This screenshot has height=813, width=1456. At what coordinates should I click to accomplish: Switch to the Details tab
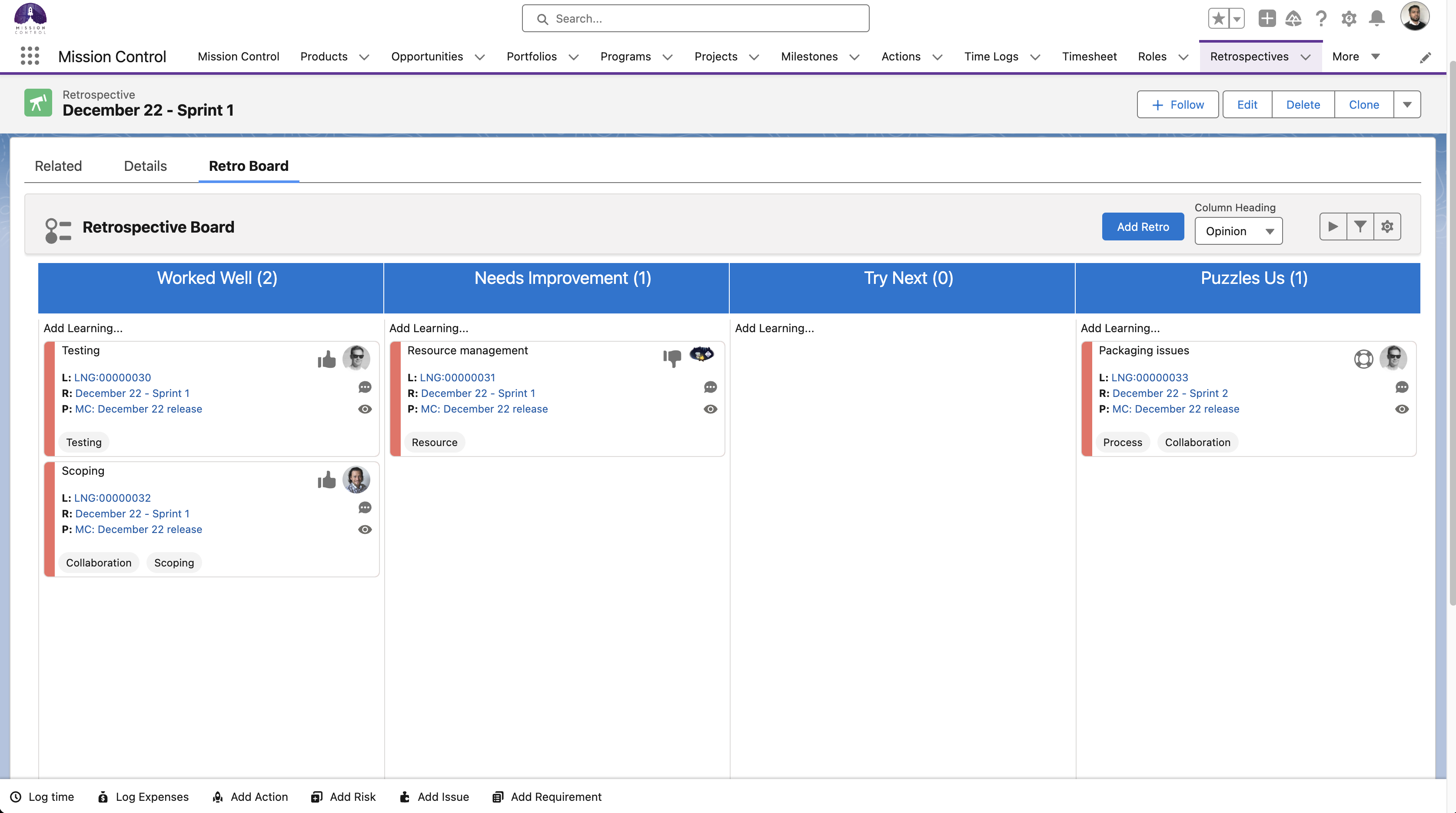click(145, 166)
